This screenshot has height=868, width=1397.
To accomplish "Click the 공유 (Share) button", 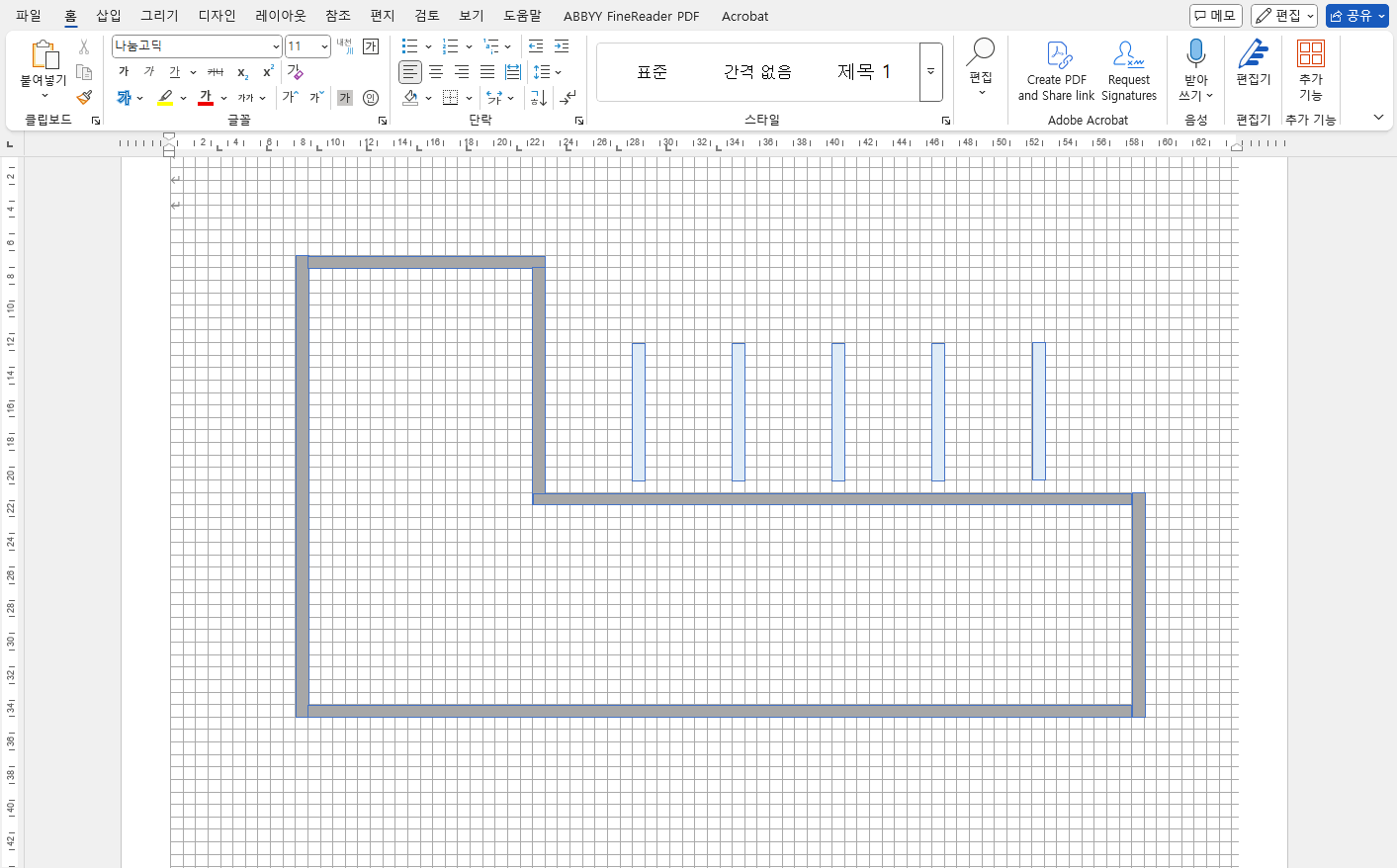I will [1356, 16].
